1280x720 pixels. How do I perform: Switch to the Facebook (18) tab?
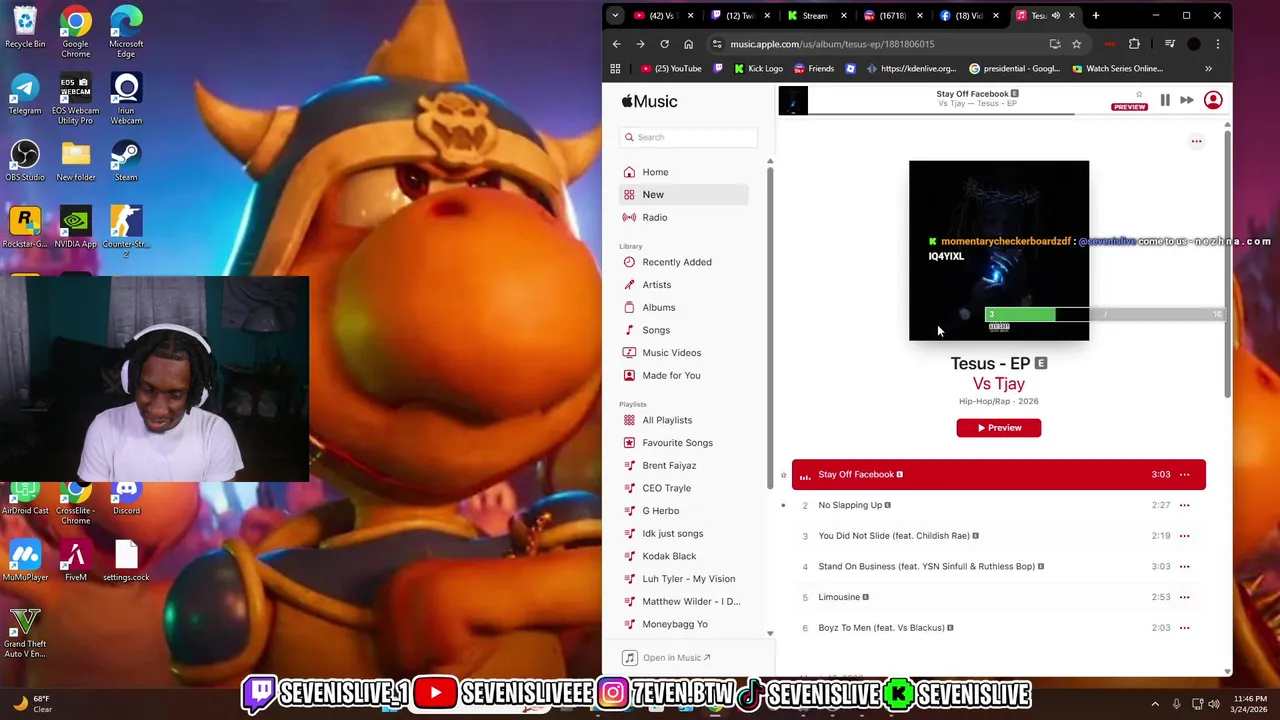(x=969, y=16)
